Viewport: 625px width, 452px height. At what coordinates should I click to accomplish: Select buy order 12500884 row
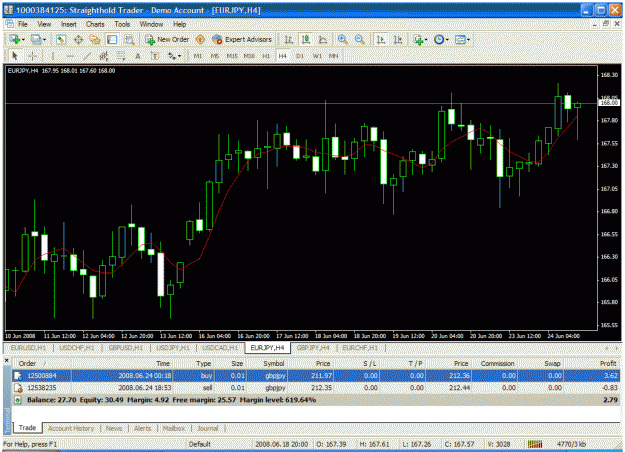pyautogui.click(x=316, y=375)
